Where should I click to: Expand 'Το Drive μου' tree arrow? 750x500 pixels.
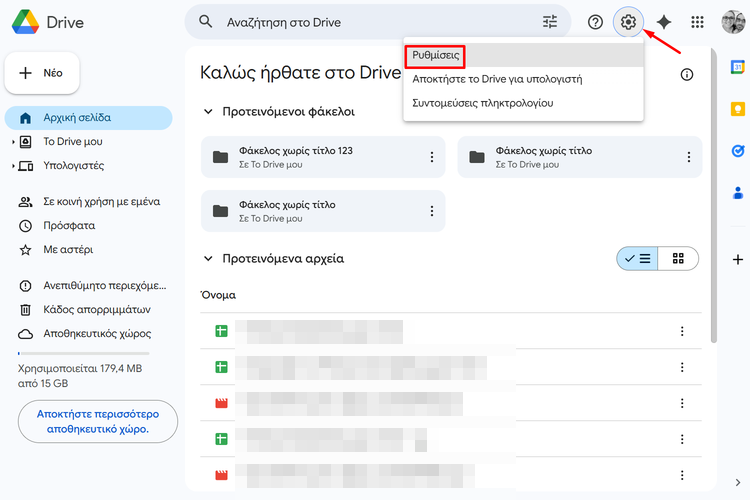(x=13, y=142)
